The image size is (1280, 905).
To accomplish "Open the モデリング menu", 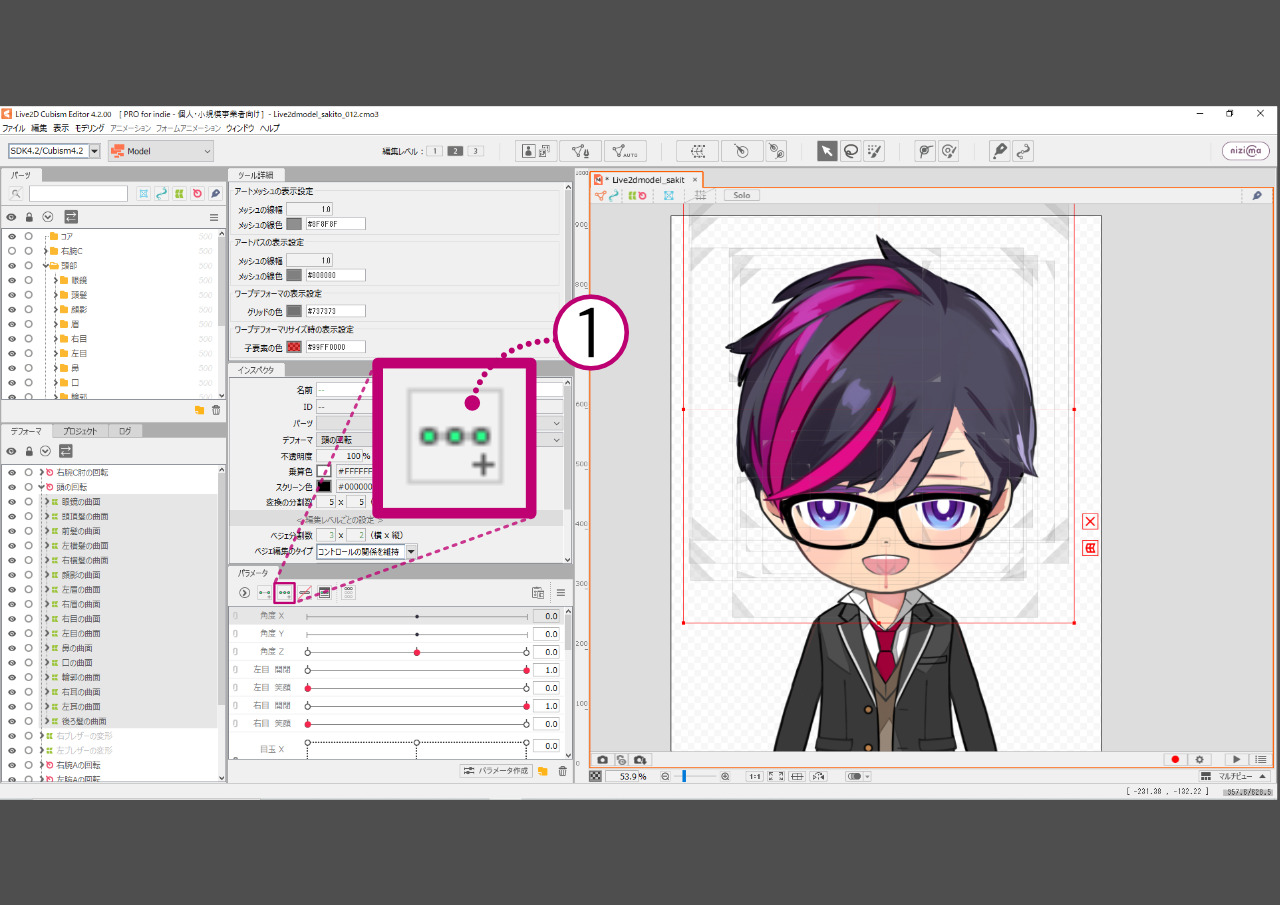I will [x=90, y=128].
